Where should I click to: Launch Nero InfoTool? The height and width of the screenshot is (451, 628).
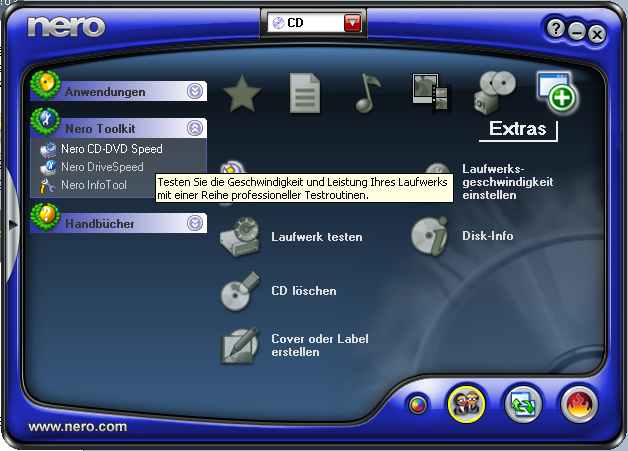(x=94, y=185)
